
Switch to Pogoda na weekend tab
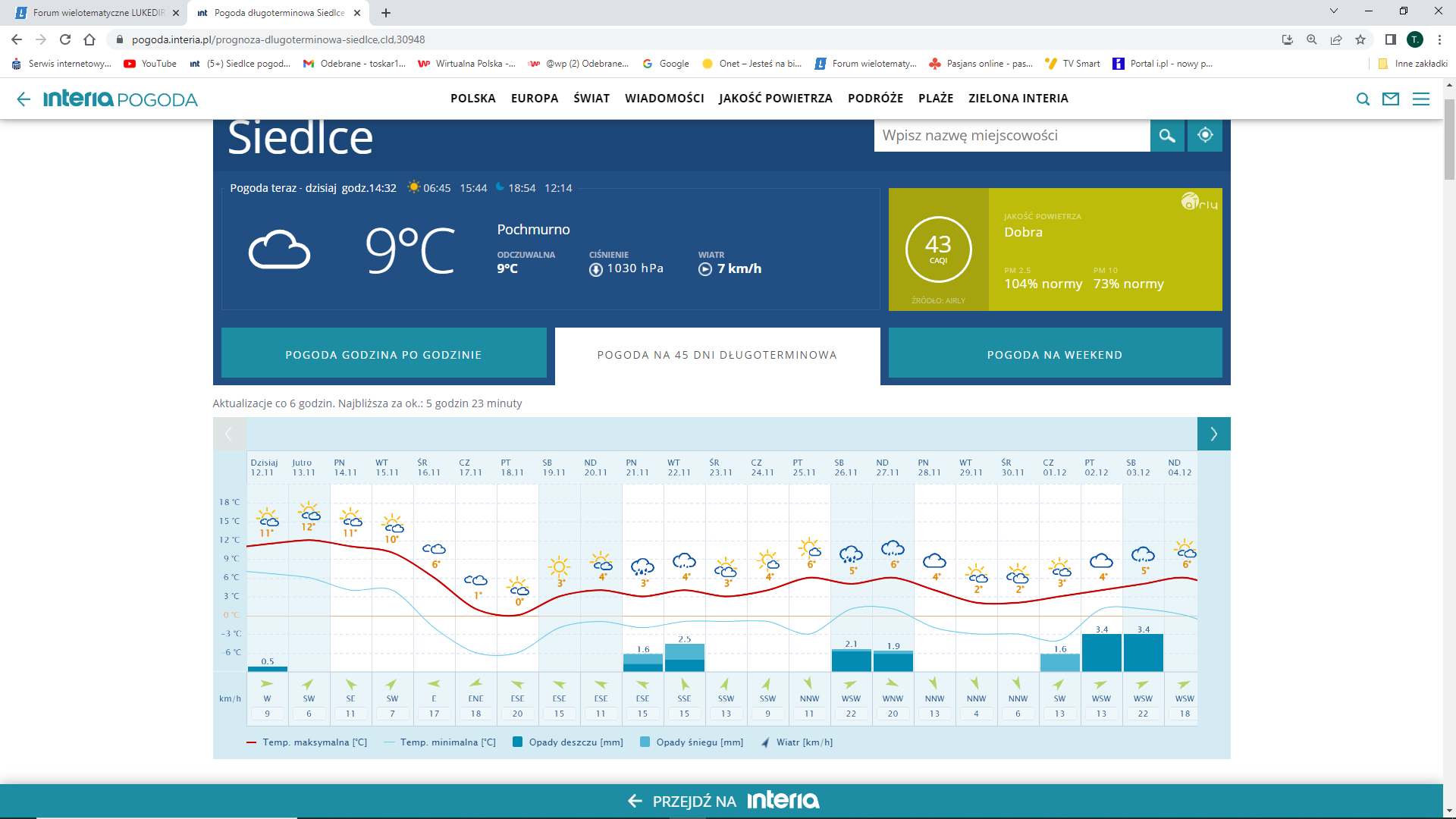click(x=1054, y=354)
